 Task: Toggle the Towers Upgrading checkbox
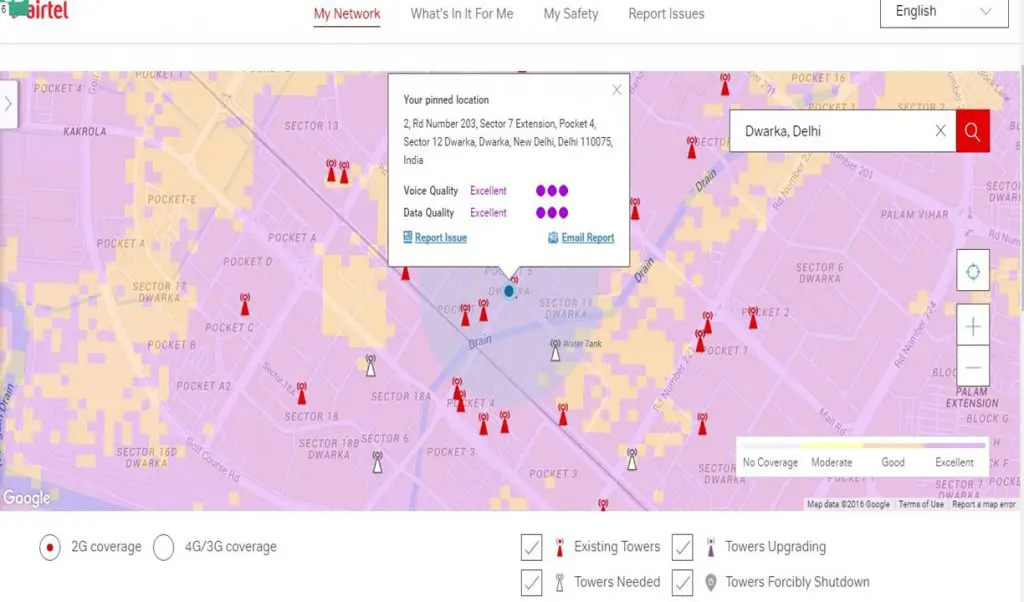point(682,547)
